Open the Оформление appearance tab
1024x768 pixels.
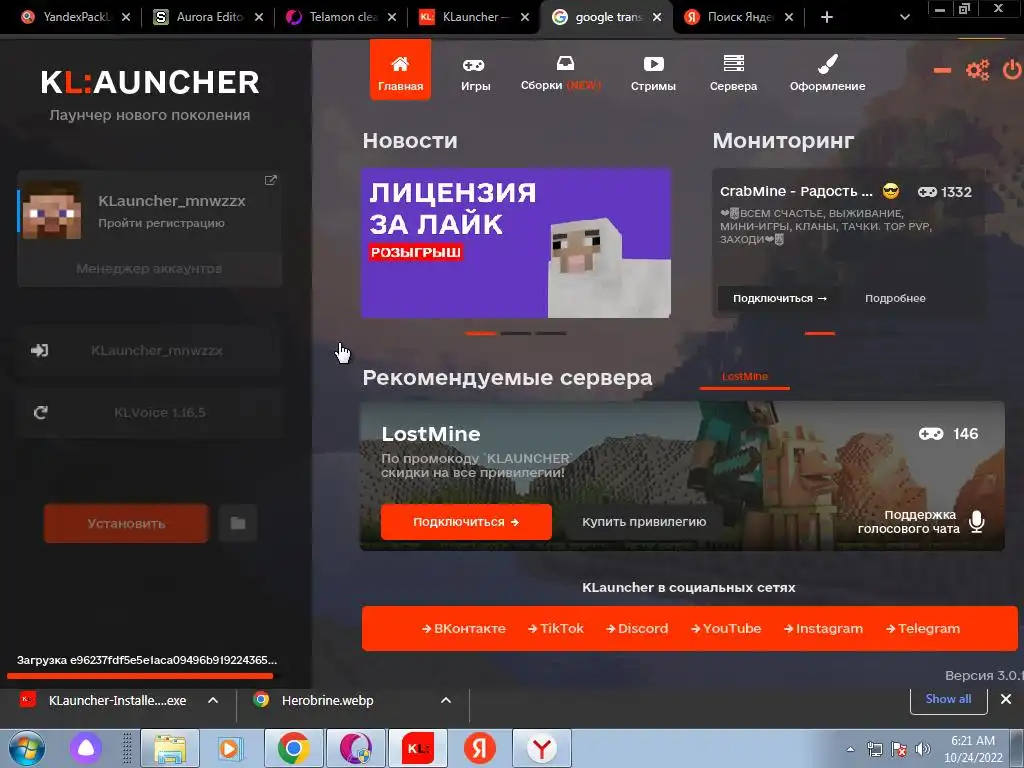(x=827, y=74)
